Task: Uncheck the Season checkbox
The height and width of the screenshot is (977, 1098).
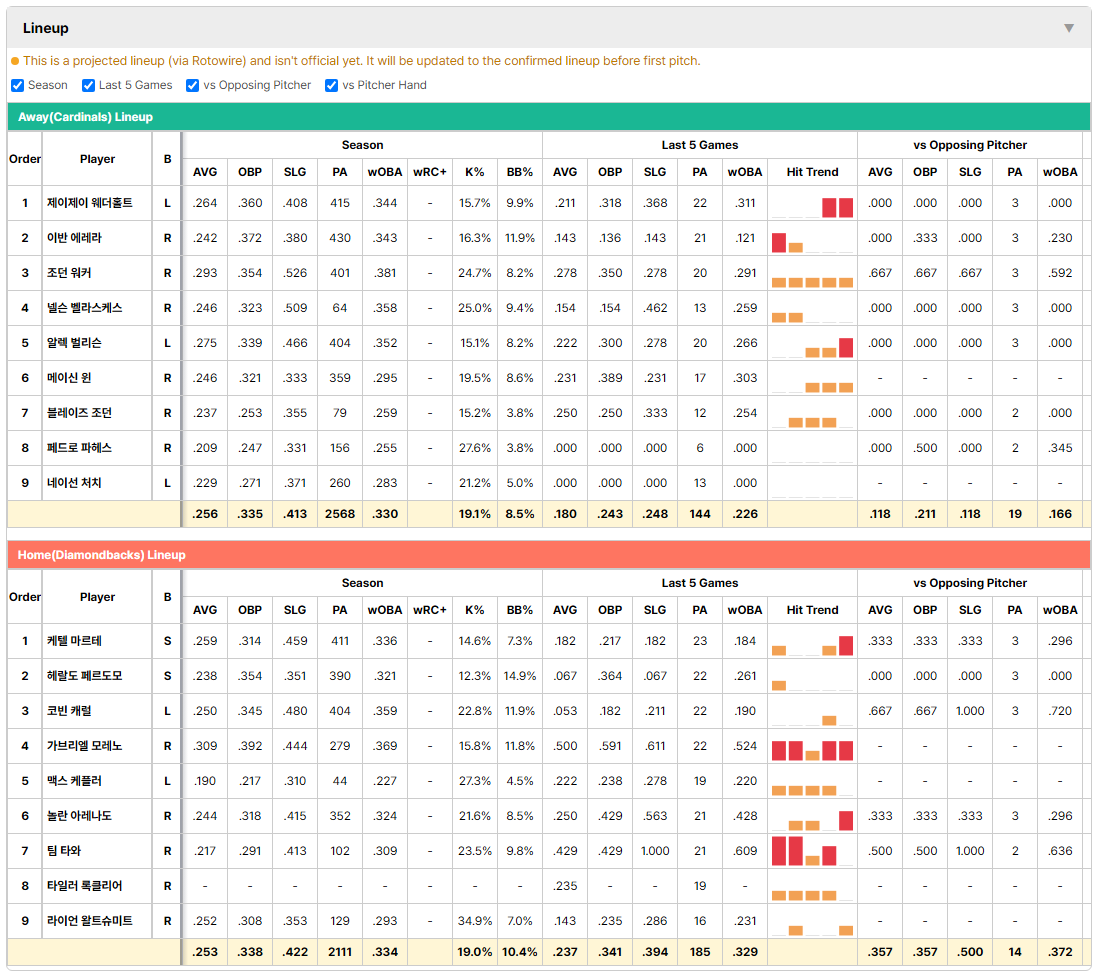Action: pyautogui.click(x=18, y=85)
